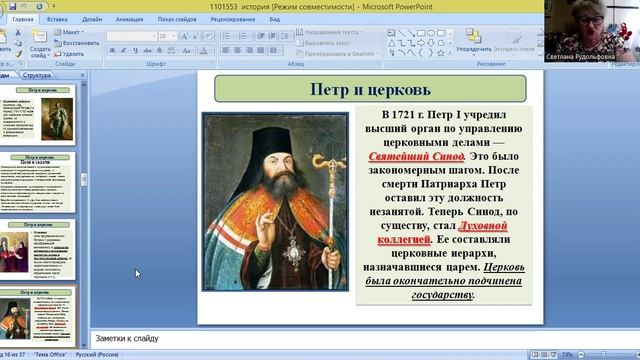Open the Рецензирование ribbon tab
The image size is (640, 360).
[x=233, y=19]
